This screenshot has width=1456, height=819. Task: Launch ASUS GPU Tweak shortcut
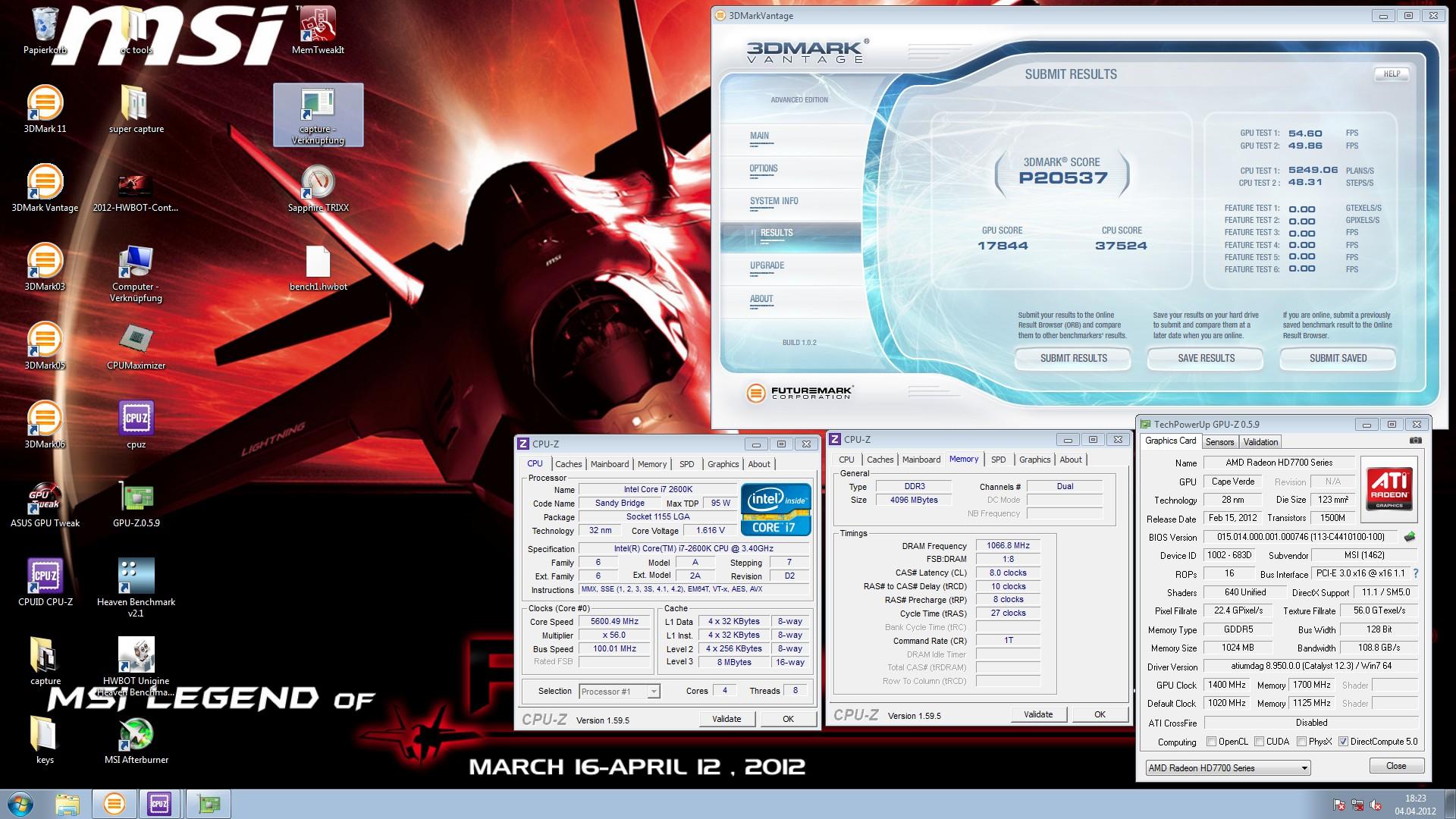tap(45, 504)
